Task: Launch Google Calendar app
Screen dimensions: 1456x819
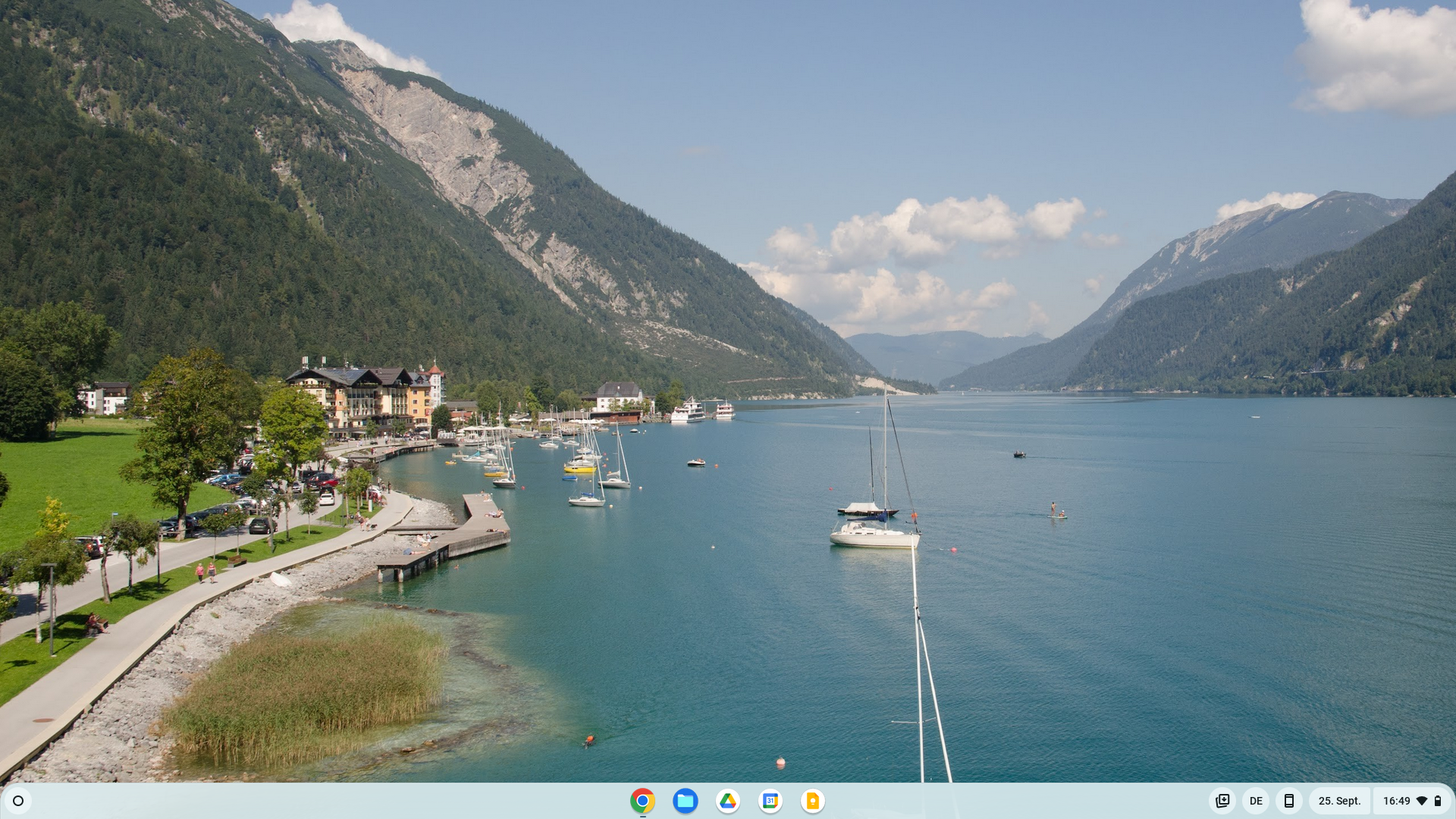Action: pyautogui.click(x=770, y=801)
